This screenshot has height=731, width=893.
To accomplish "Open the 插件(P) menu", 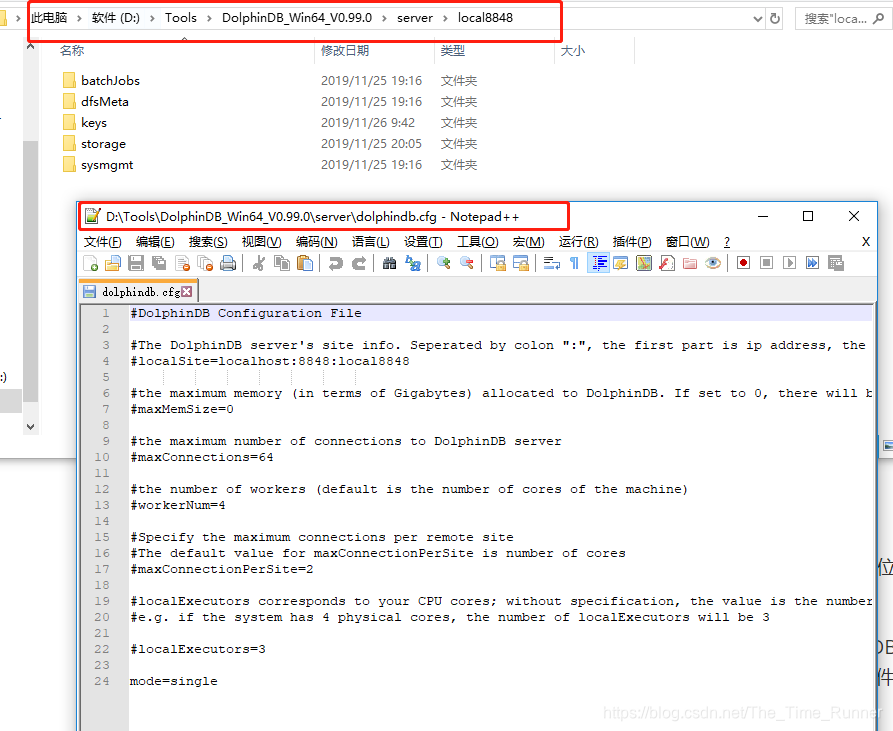I will [632, 242].
